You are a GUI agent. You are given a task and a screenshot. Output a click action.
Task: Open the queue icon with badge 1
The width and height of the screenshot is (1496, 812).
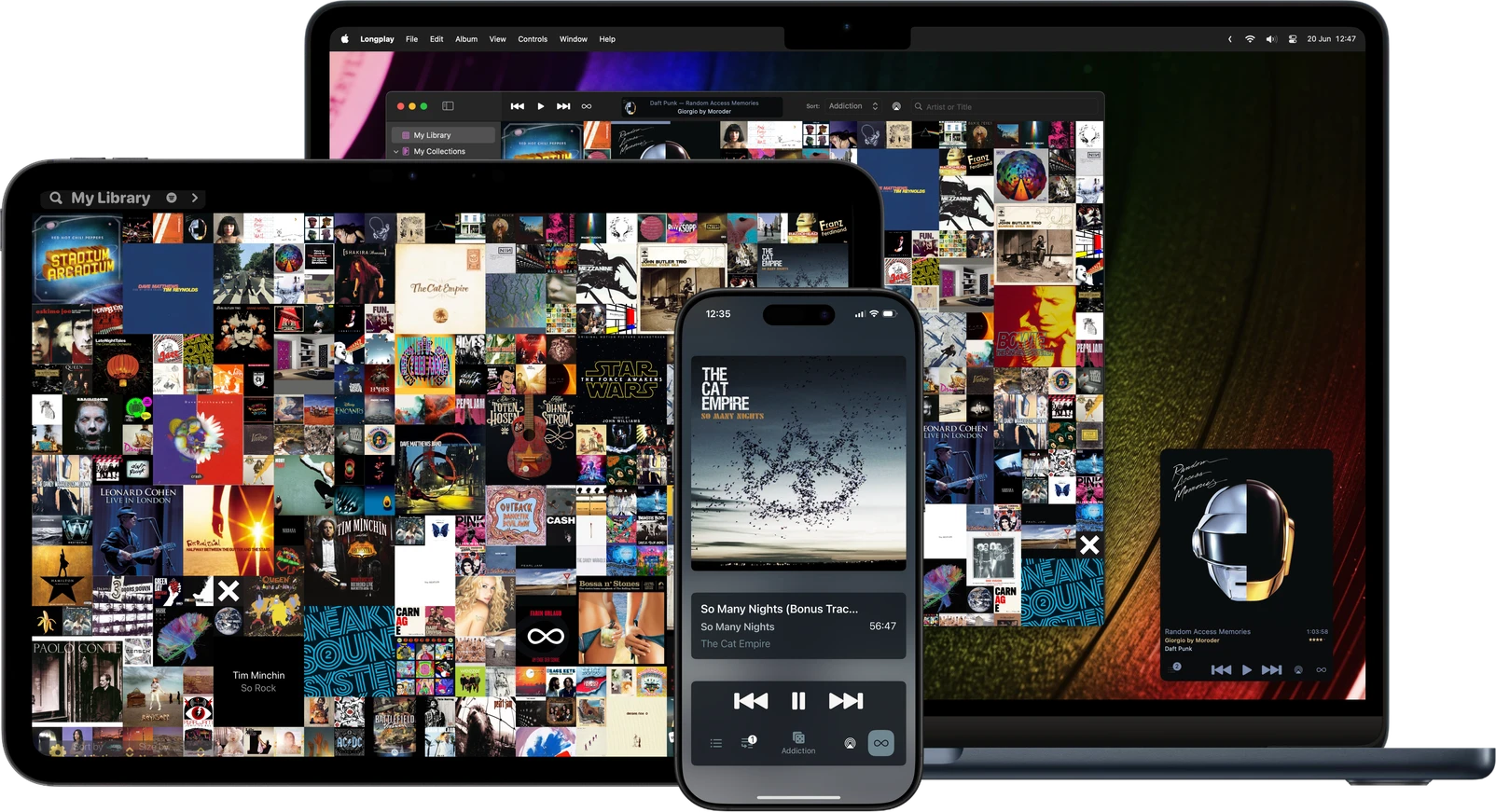coord(748,742)
